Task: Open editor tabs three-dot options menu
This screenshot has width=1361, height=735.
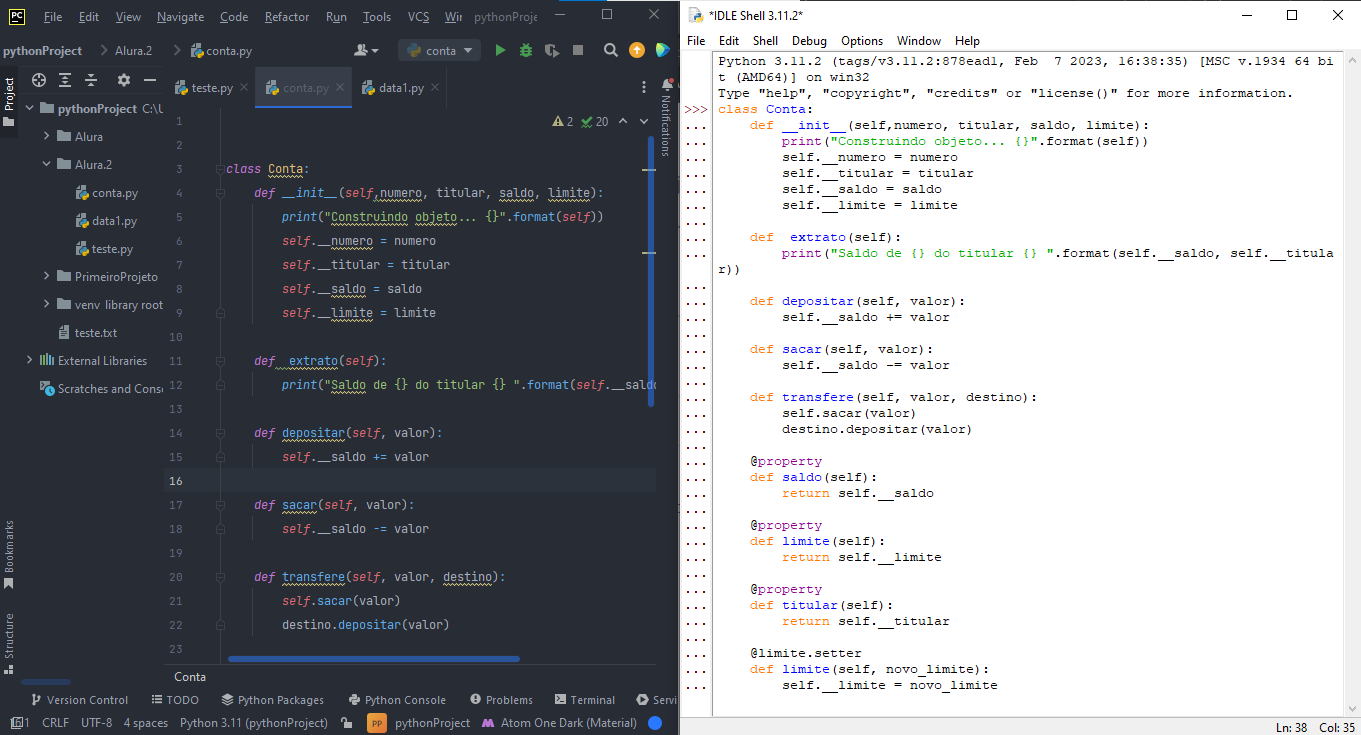Action: 643,88
